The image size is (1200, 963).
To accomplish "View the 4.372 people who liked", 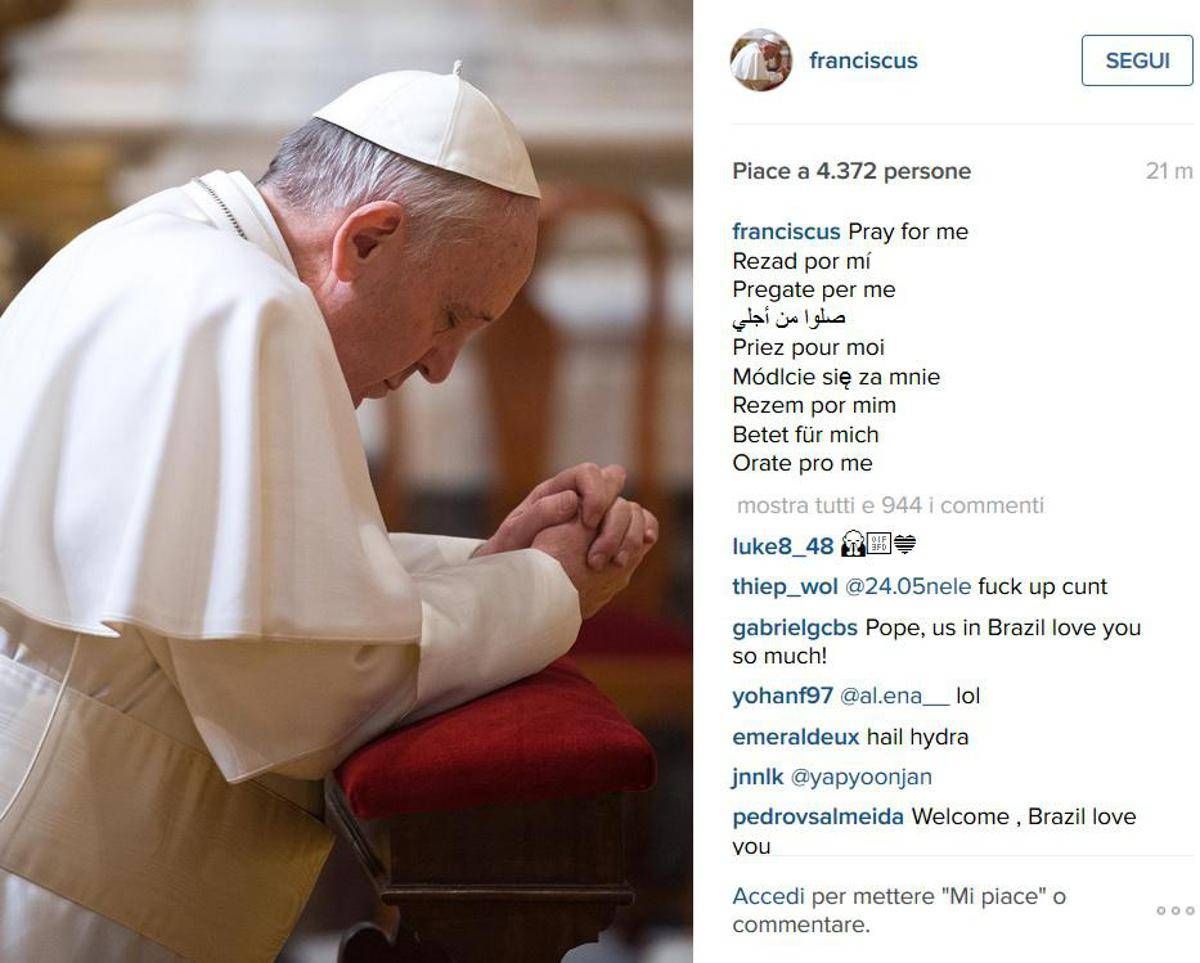I will point(851,171).
